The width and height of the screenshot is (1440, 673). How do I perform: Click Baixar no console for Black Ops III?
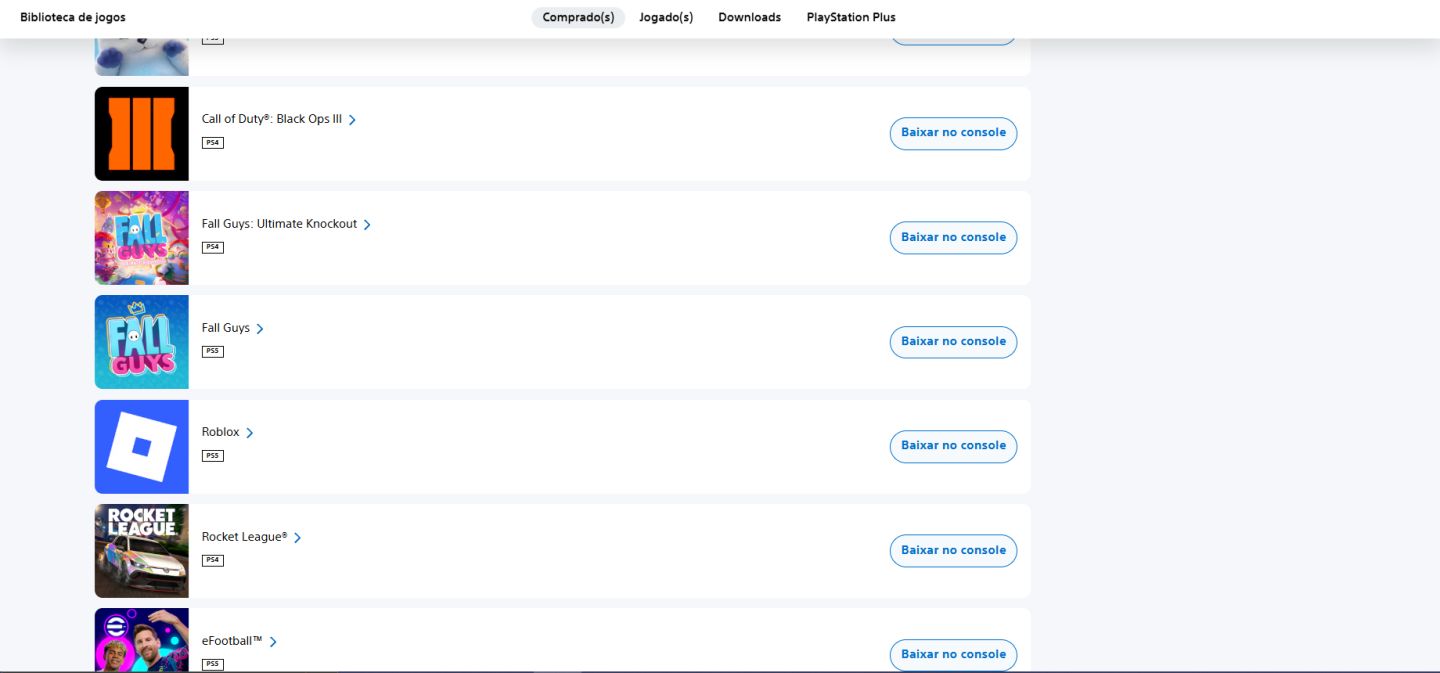pos(953,133)
